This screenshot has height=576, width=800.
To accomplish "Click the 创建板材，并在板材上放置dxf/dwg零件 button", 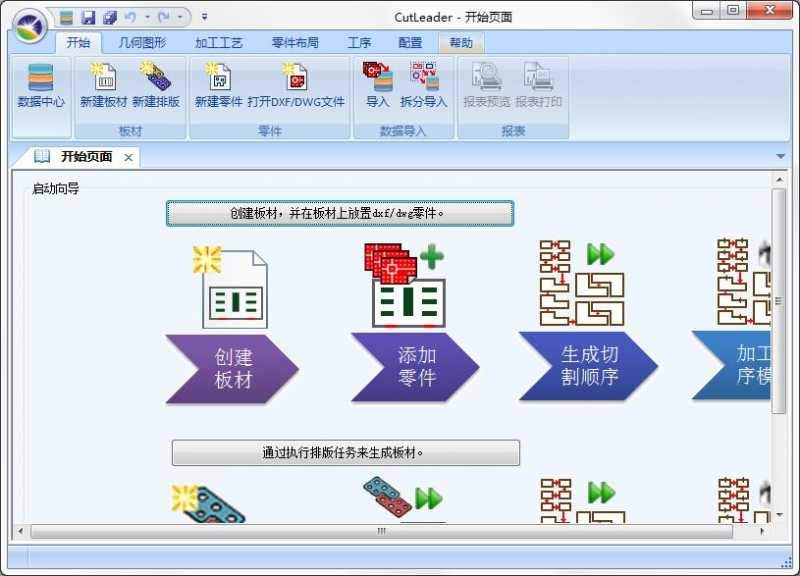I will (x=340, y=213).
